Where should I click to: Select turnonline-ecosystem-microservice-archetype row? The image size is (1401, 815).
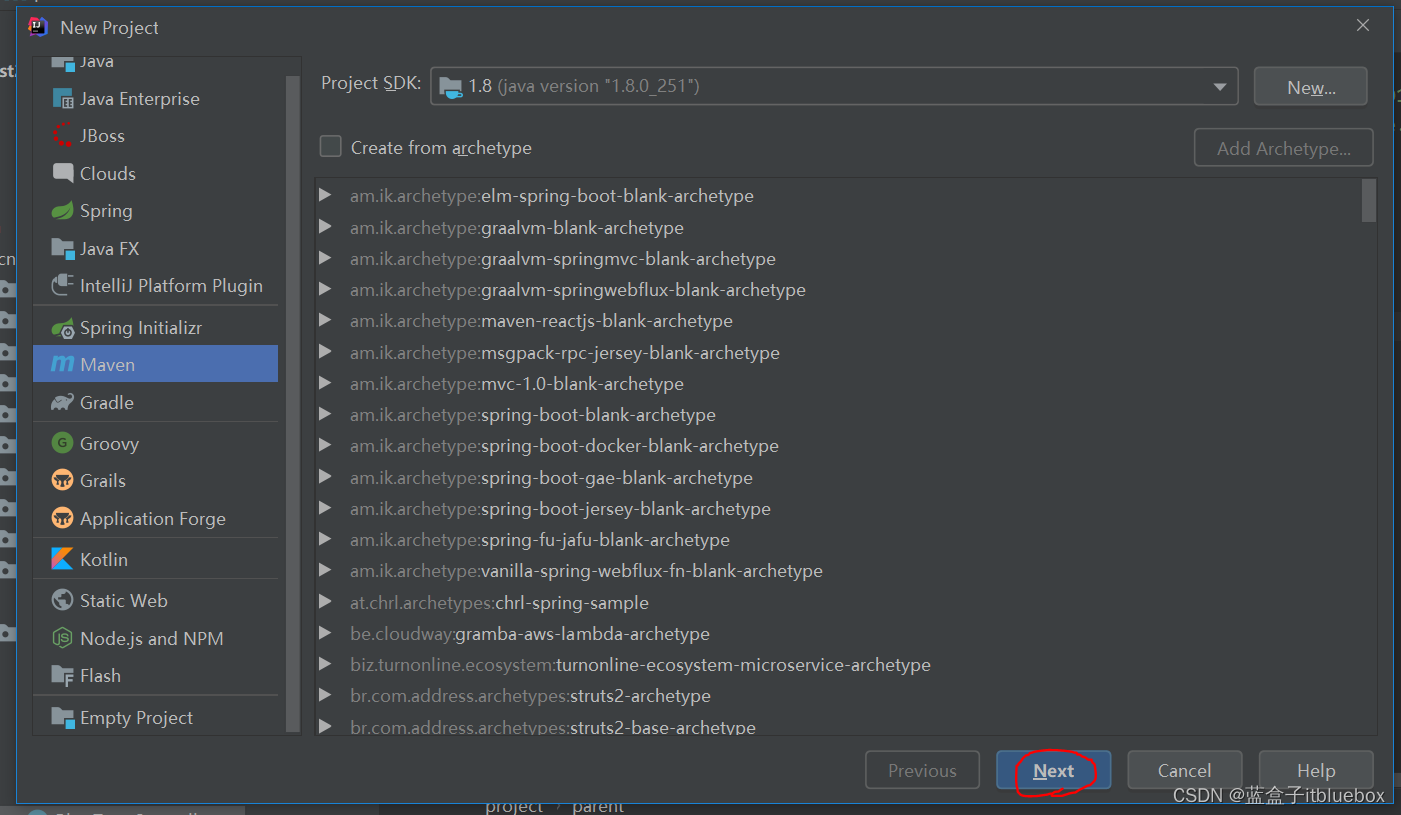[x=846, y=664]
